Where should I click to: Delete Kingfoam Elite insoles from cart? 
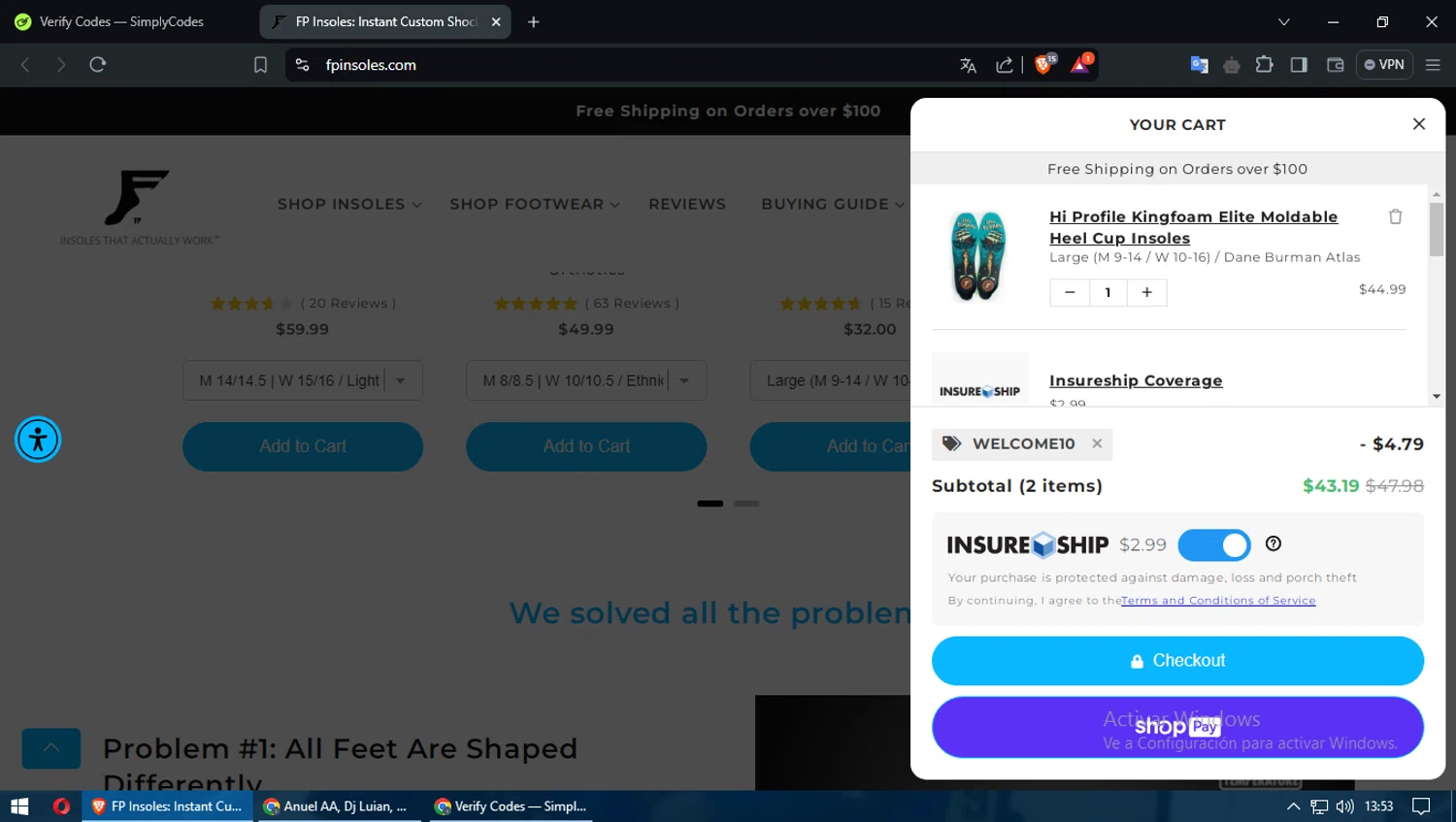(x=1395, y=216)
